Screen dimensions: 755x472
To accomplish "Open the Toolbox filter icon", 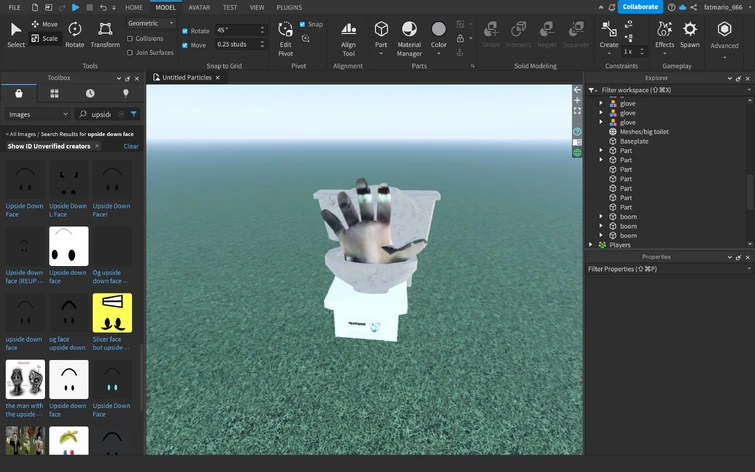I will [134, 114].
